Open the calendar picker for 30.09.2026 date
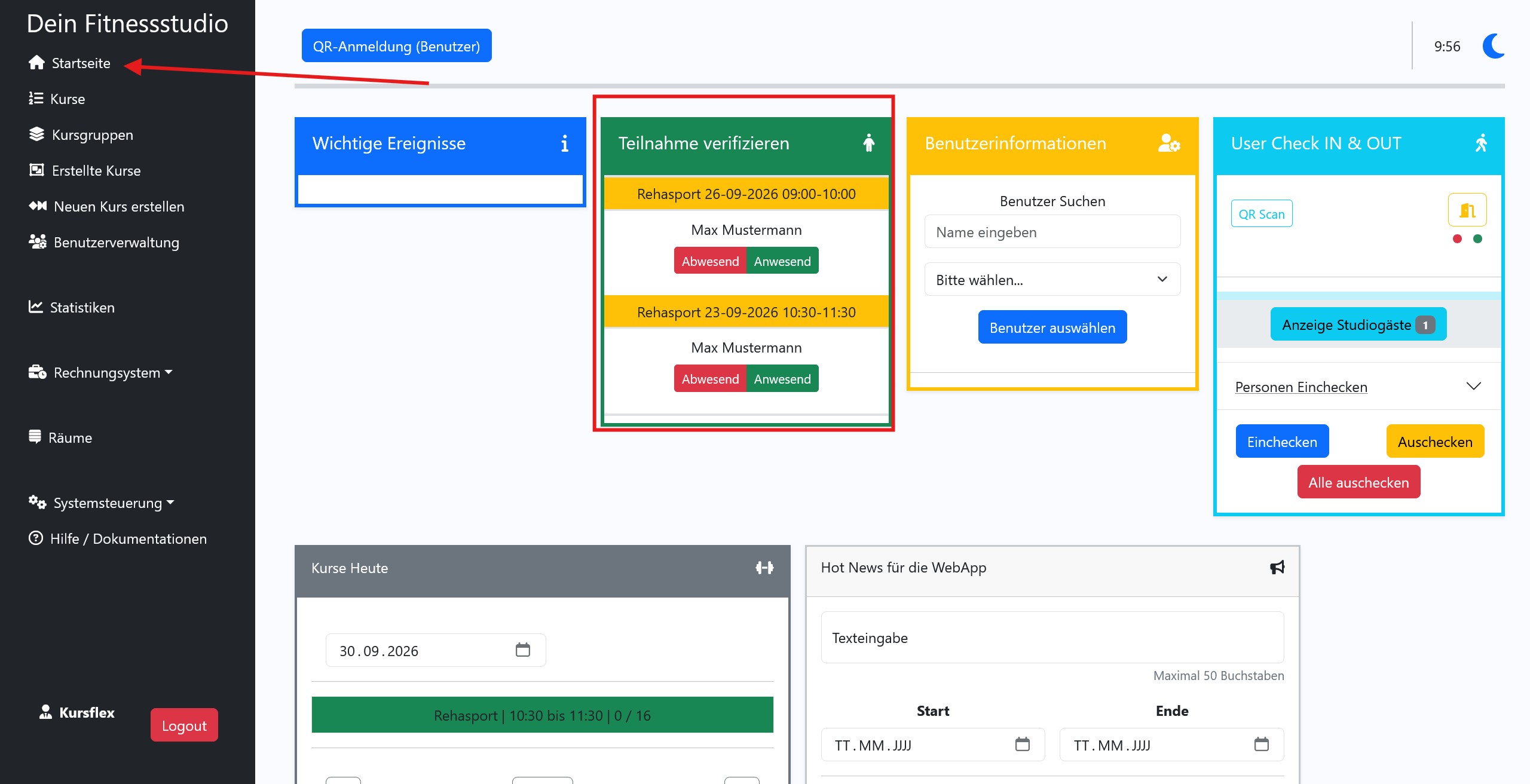The width and height of the screenshot is (1530, 784). click(523, 650)
